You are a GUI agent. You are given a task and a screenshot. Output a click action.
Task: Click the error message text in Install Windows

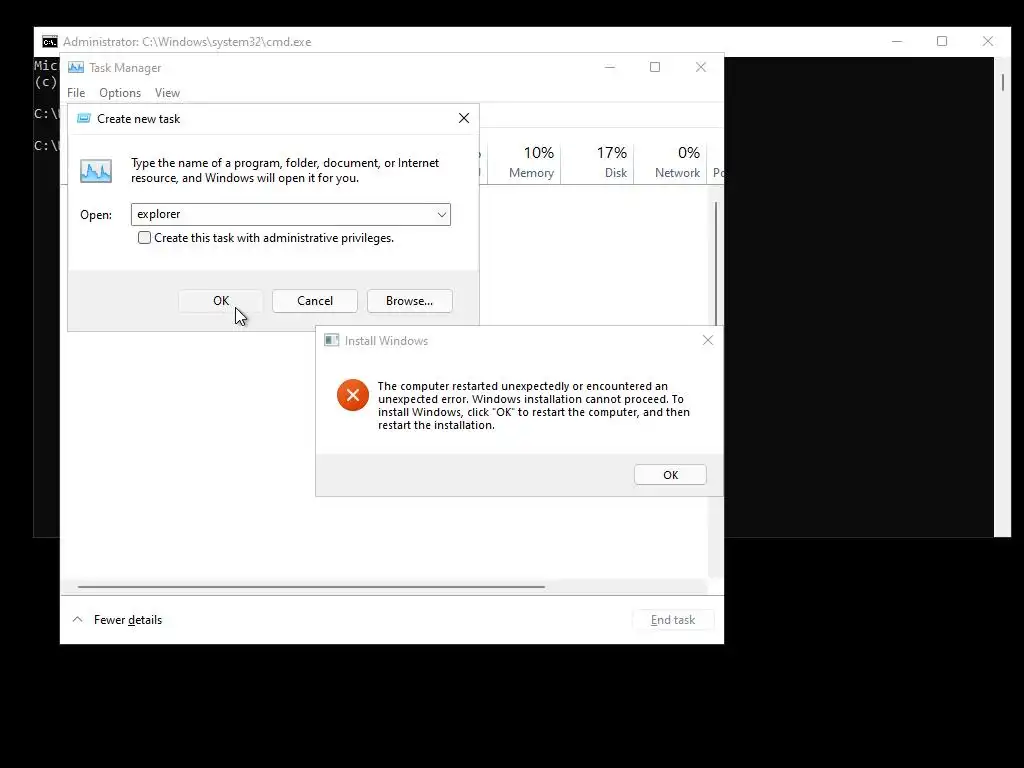(534, 406)
